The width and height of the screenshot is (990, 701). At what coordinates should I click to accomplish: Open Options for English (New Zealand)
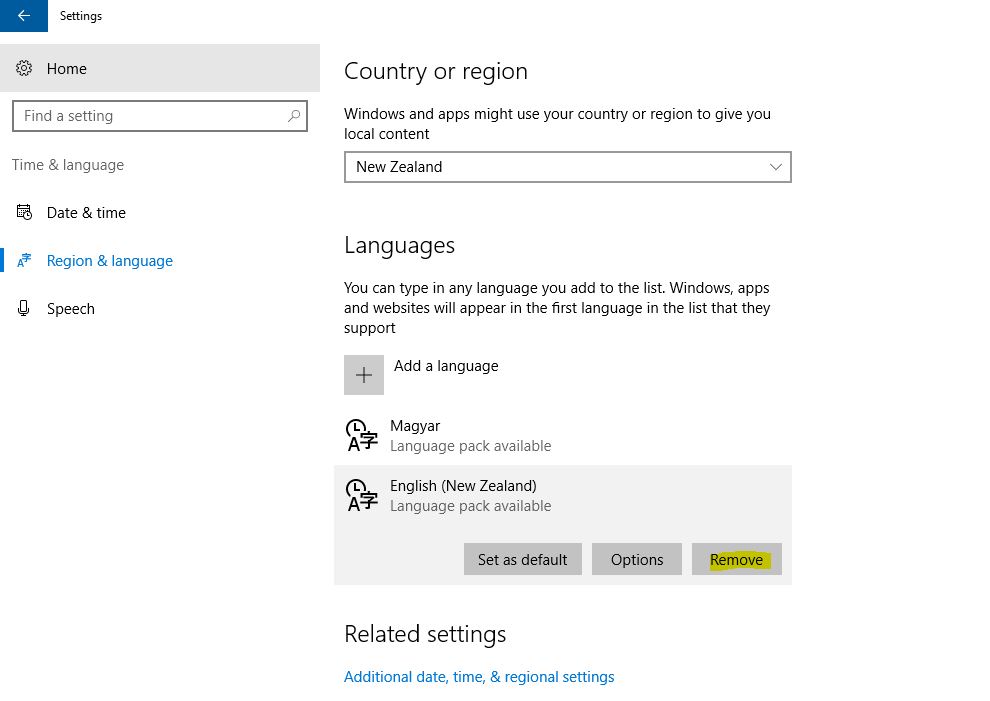point(636,560)
